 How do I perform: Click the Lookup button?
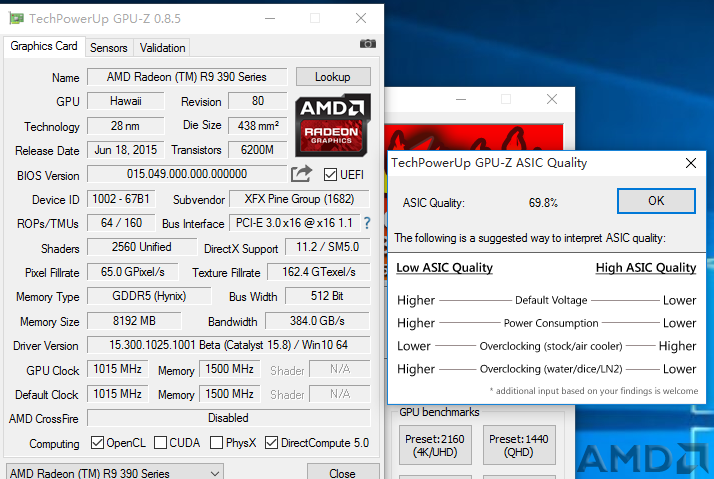pyautogui.click(x=333, y=76)
